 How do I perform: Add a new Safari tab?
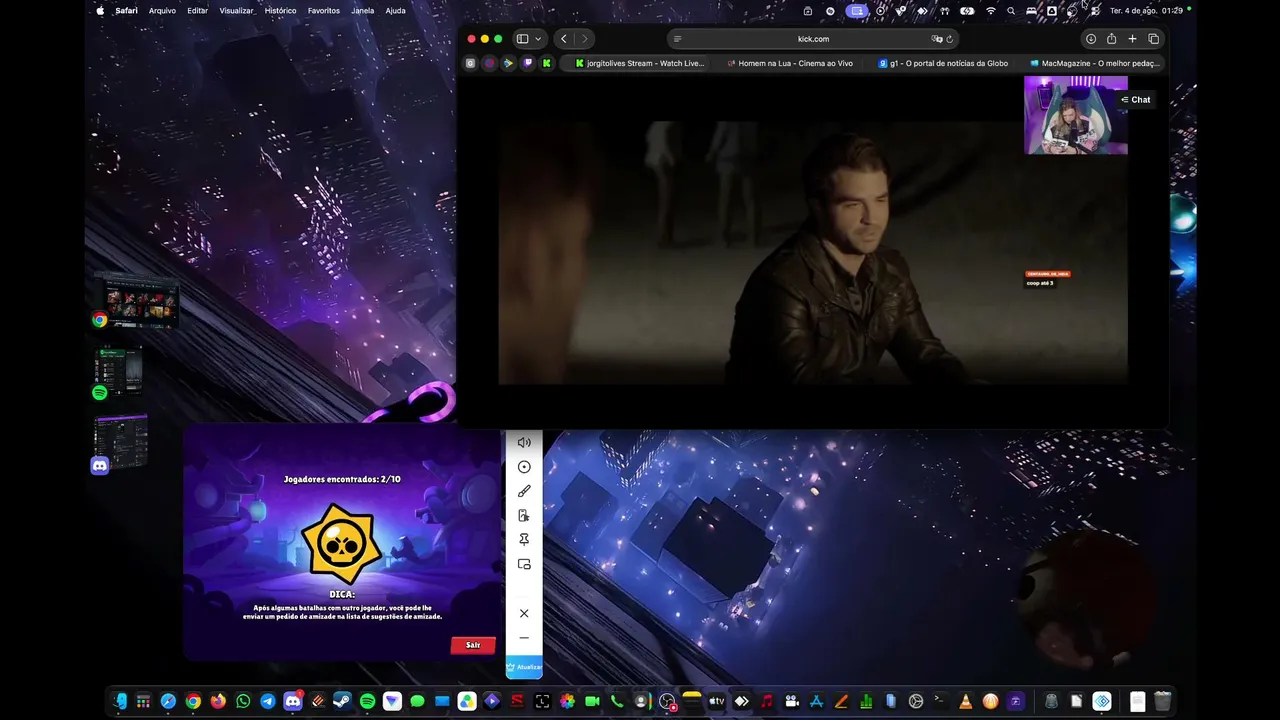(x=1132, y=39)
